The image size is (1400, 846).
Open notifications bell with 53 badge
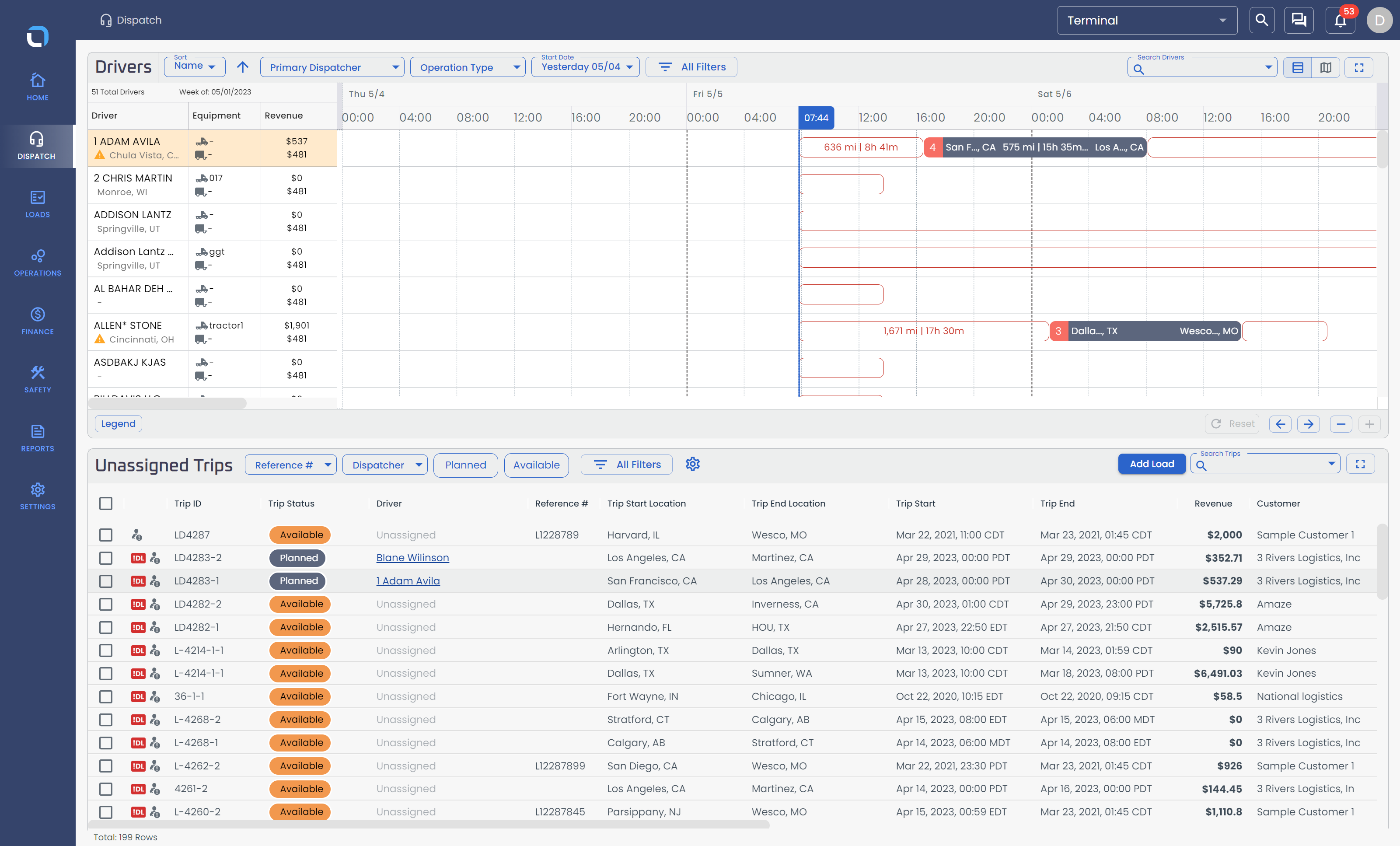pos(1341,21)
